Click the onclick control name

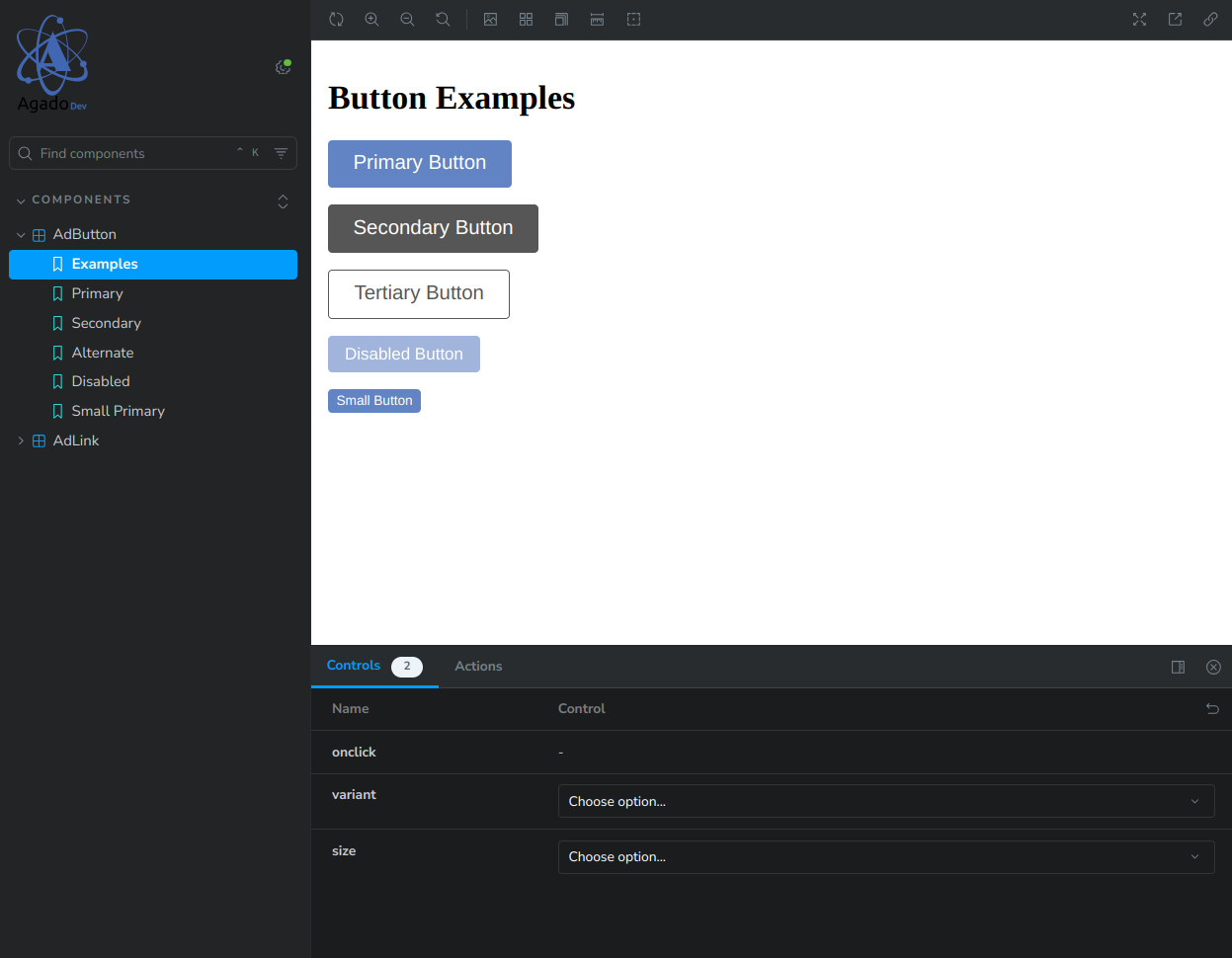coord(354,752)
